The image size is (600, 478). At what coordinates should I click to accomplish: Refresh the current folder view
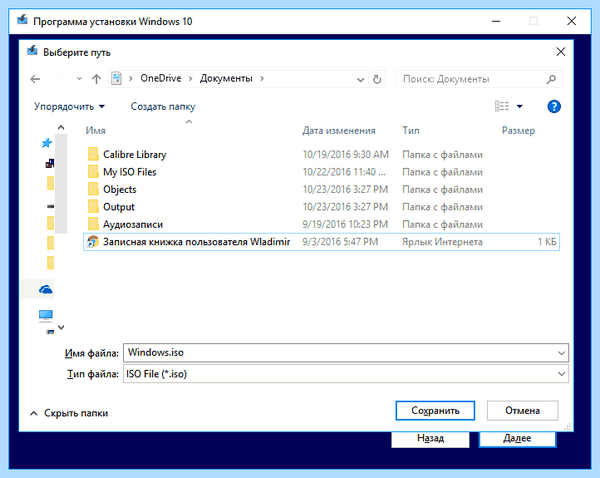click(x=377, y=79)
